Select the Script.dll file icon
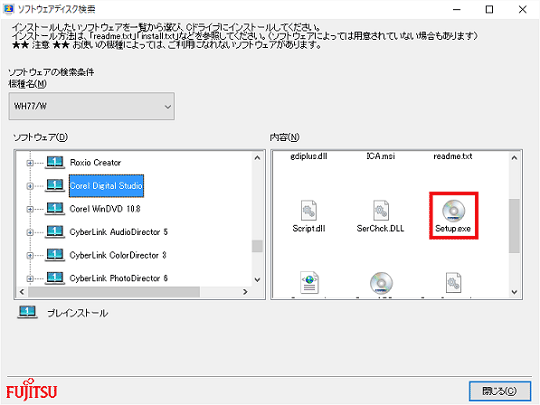This screenshot has width=540, height=405. tap(309, 210)
